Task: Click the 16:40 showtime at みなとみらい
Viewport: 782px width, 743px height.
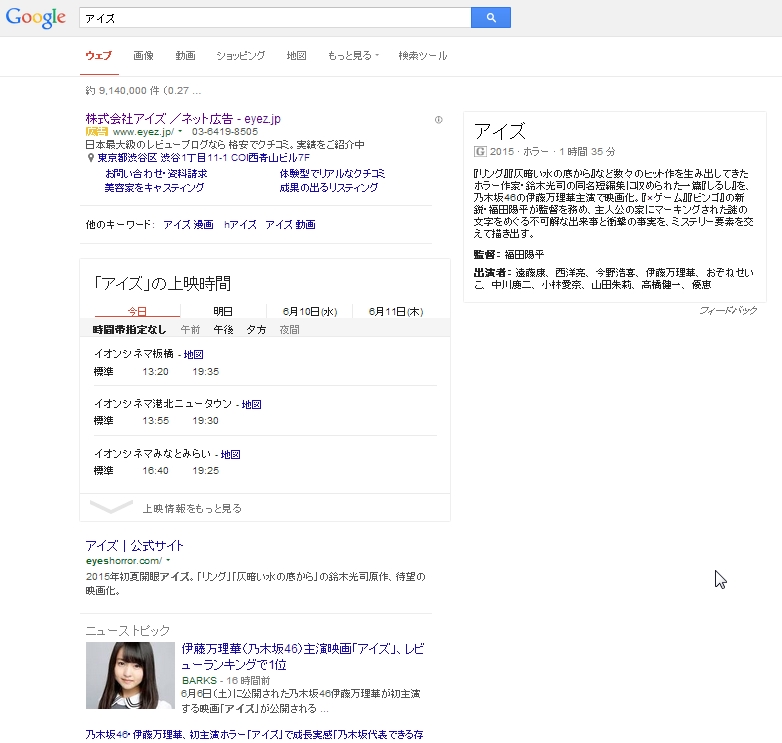Action: 156,470
